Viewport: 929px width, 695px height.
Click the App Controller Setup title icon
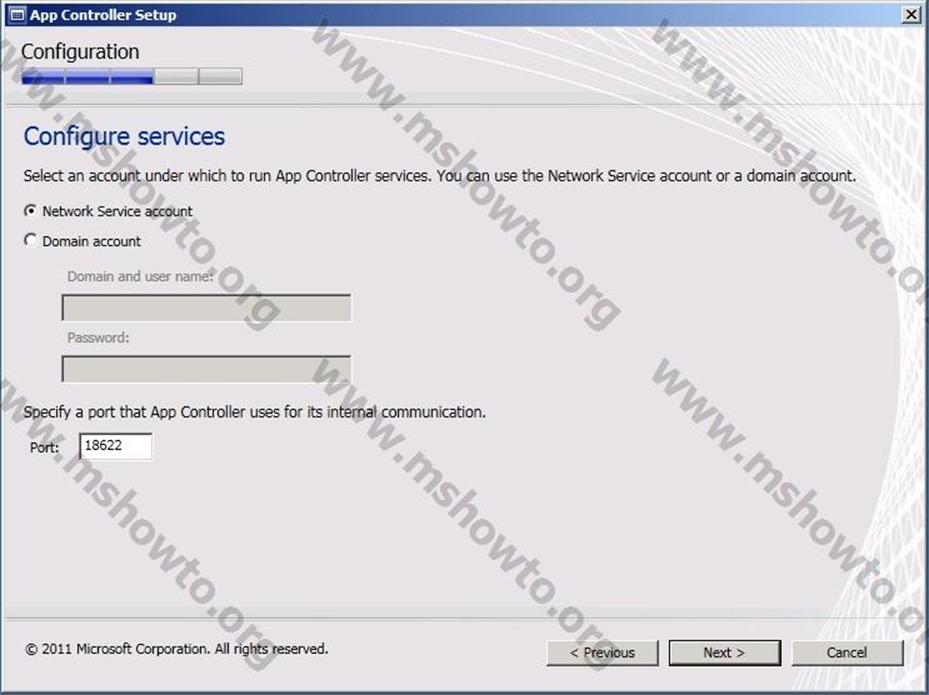pos(17,15)
